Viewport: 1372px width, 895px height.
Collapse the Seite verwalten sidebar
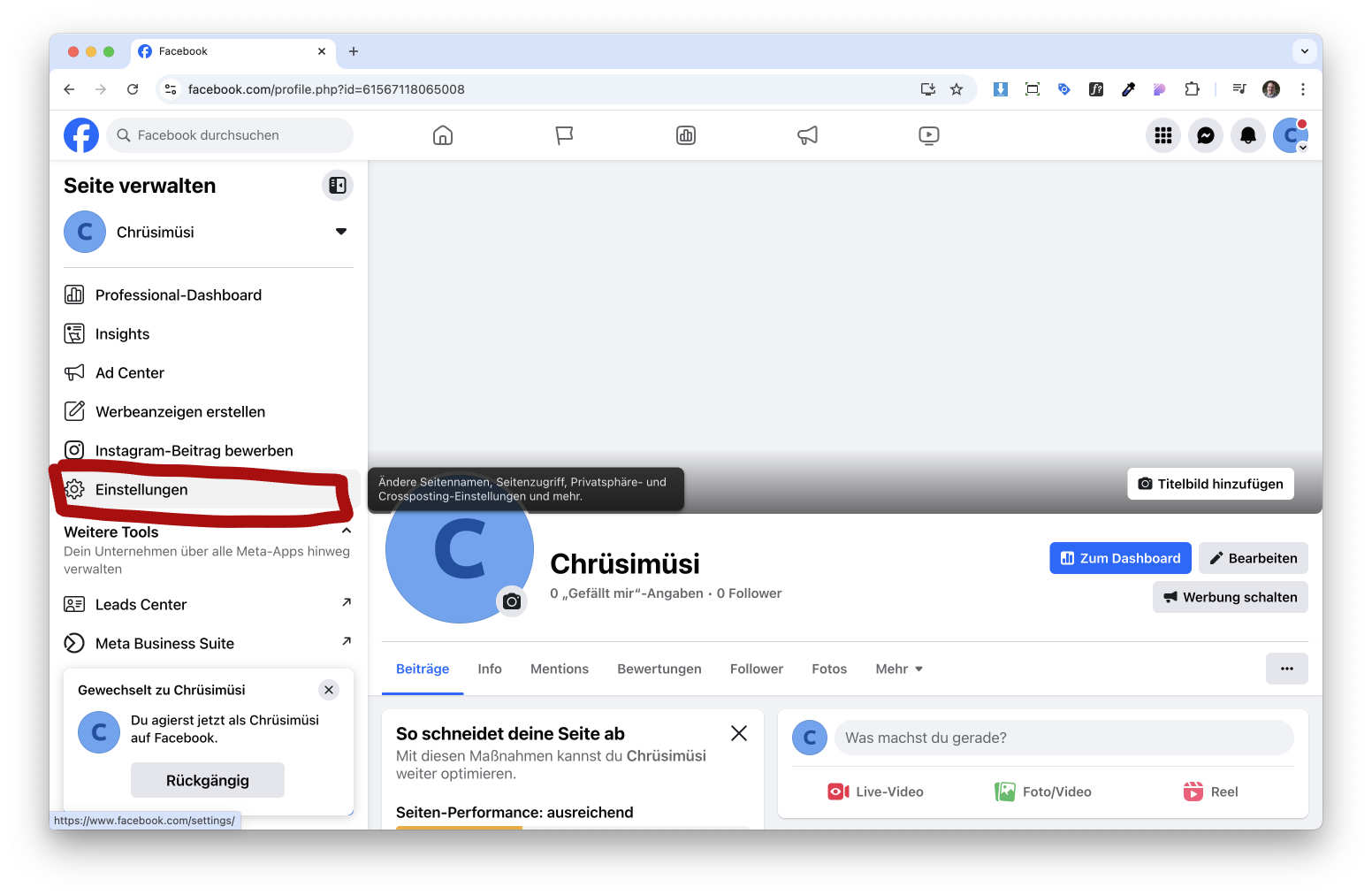click(337, 186)
